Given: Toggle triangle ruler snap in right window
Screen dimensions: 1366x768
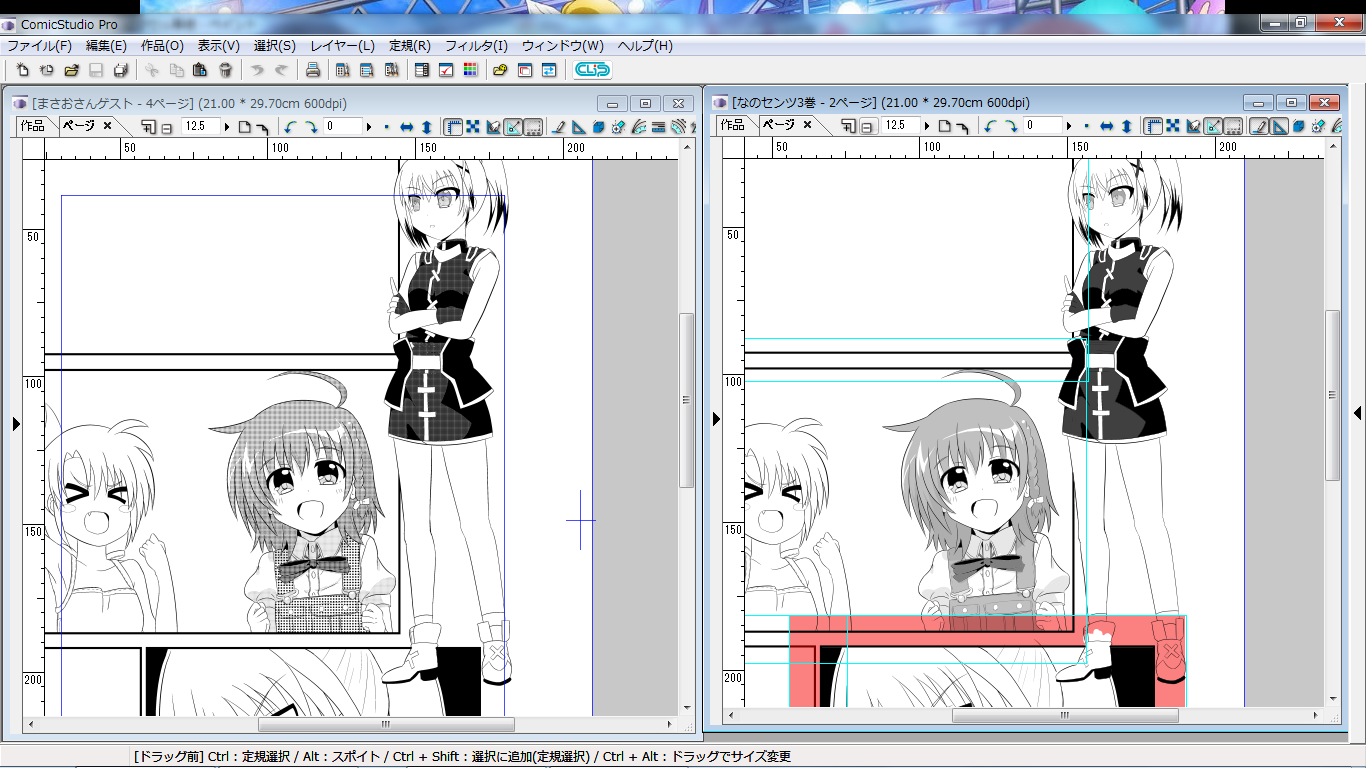Looking at the screenshot, I should point(1279,127).
